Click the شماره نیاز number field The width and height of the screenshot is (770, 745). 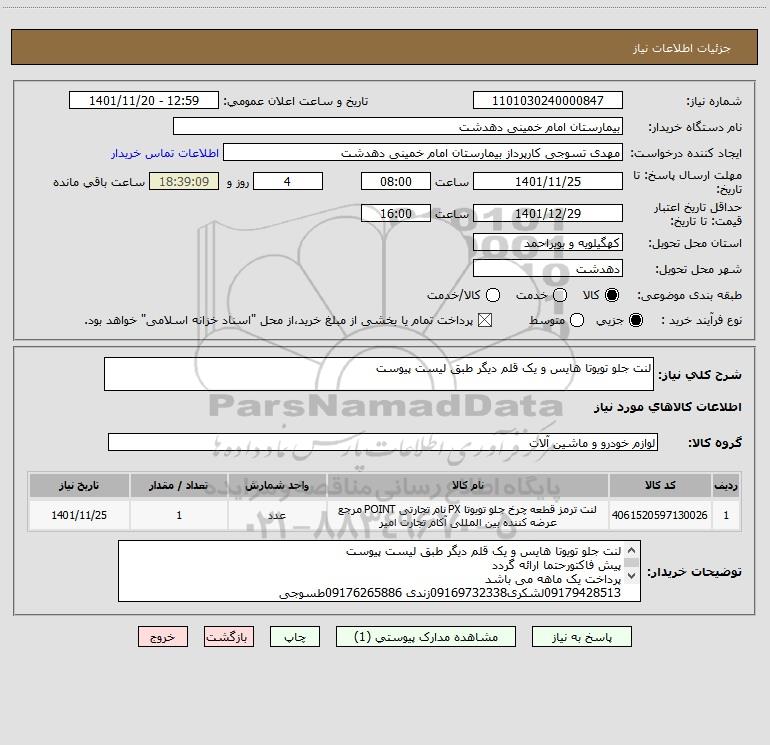tap(548, 100)
